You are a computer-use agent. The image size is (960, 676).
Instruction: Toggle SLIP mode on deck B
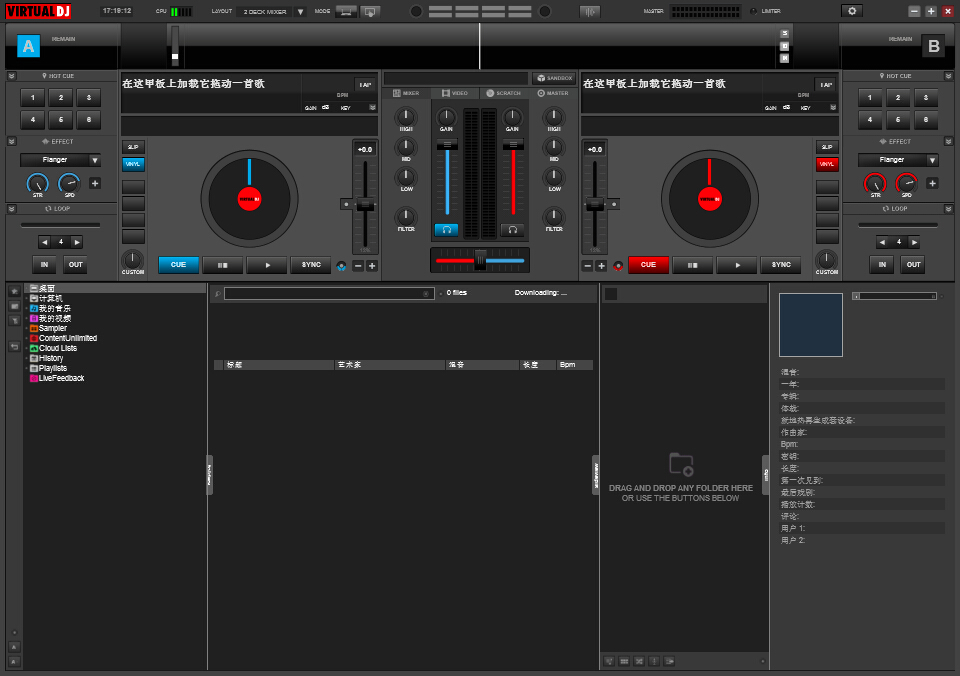click(827, 147)
